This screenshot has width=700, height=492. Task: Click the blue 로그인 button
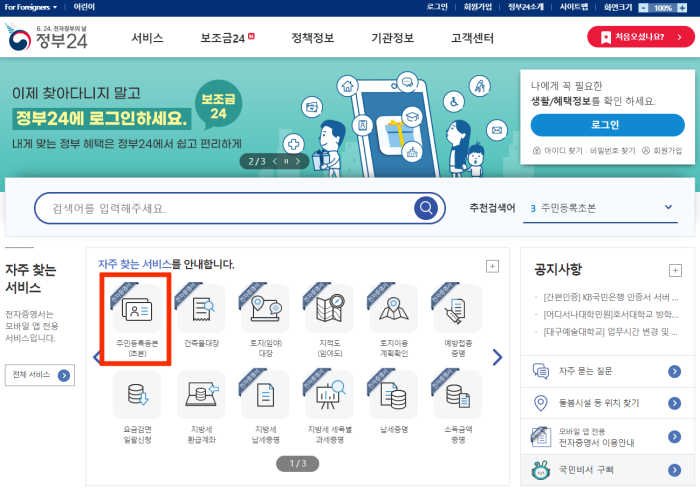607,125
